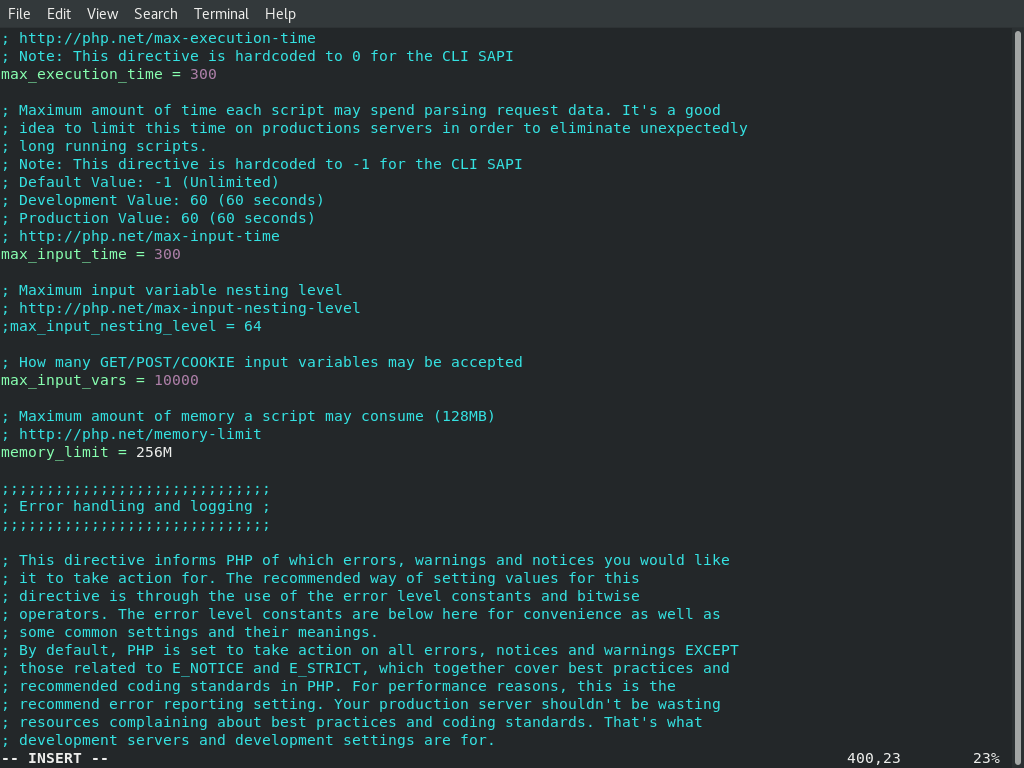Click the php.net/max-execution-time URL
This screenshot has height=768, width=1024.
click(x=167, y=39)
